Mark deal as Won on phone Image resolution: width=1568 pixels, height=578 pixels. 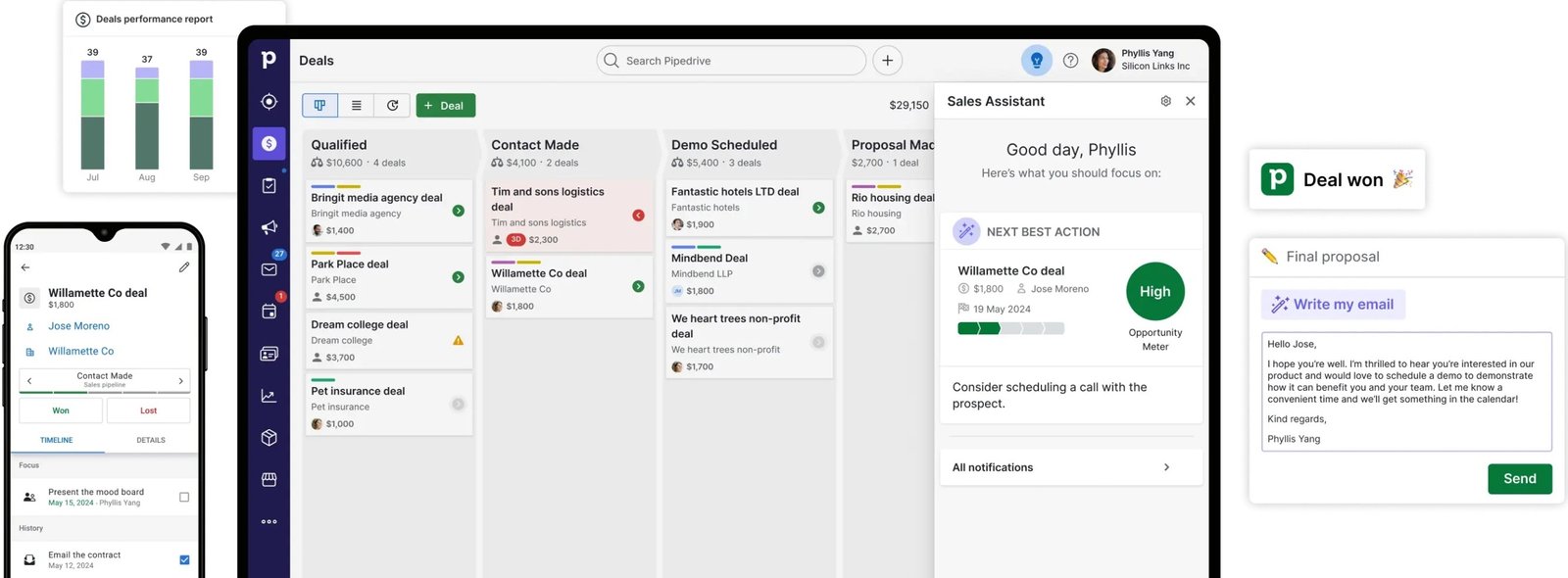tap(61, 410)
